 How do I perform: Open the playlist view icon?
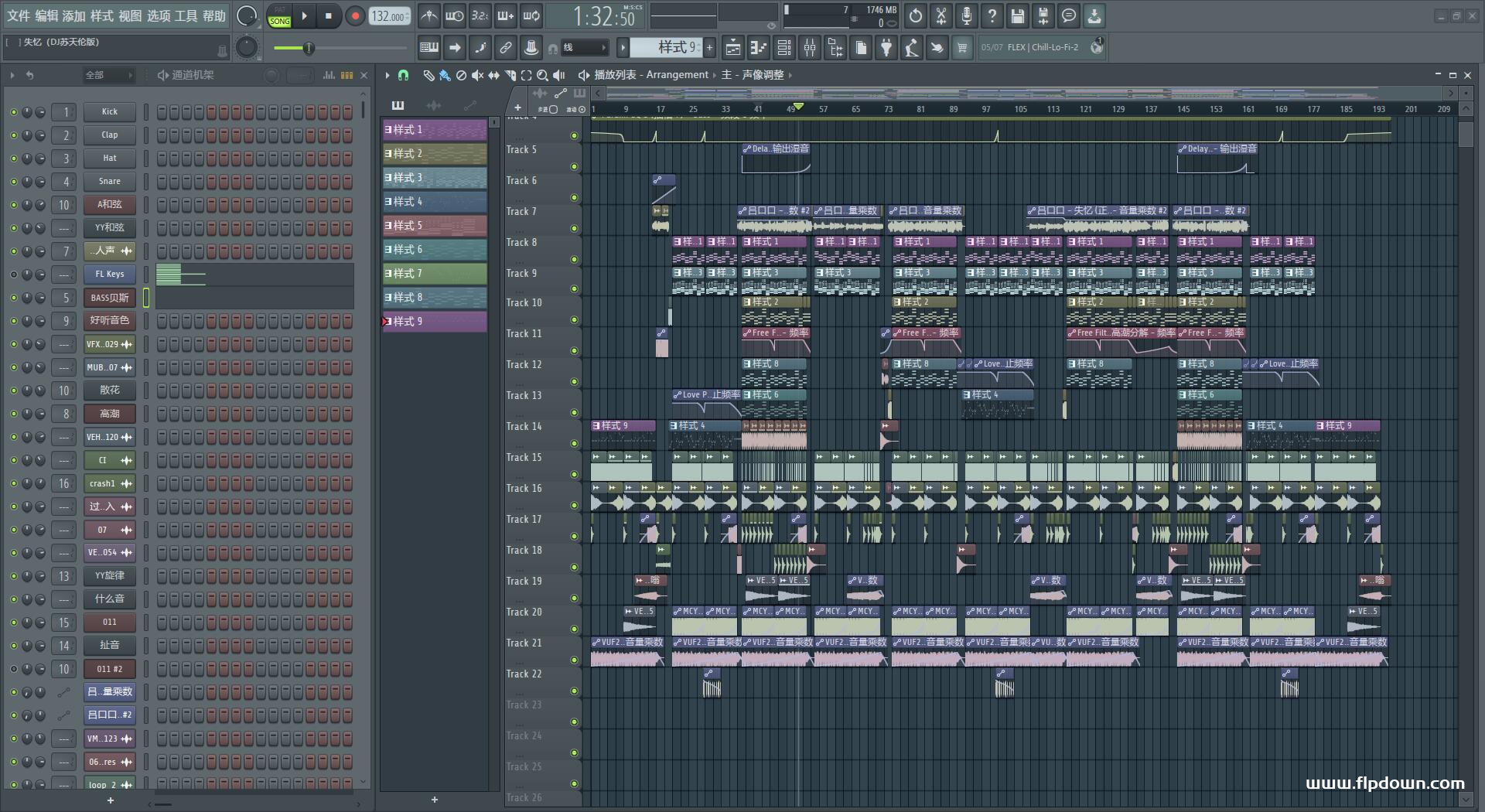tap(733, 48)
